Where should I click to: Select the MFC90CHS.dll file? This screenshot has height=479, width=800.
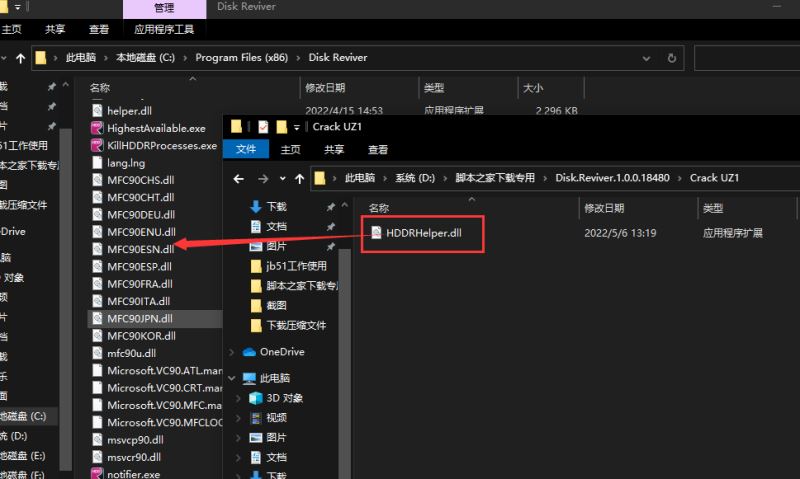(x=140, y=180)
